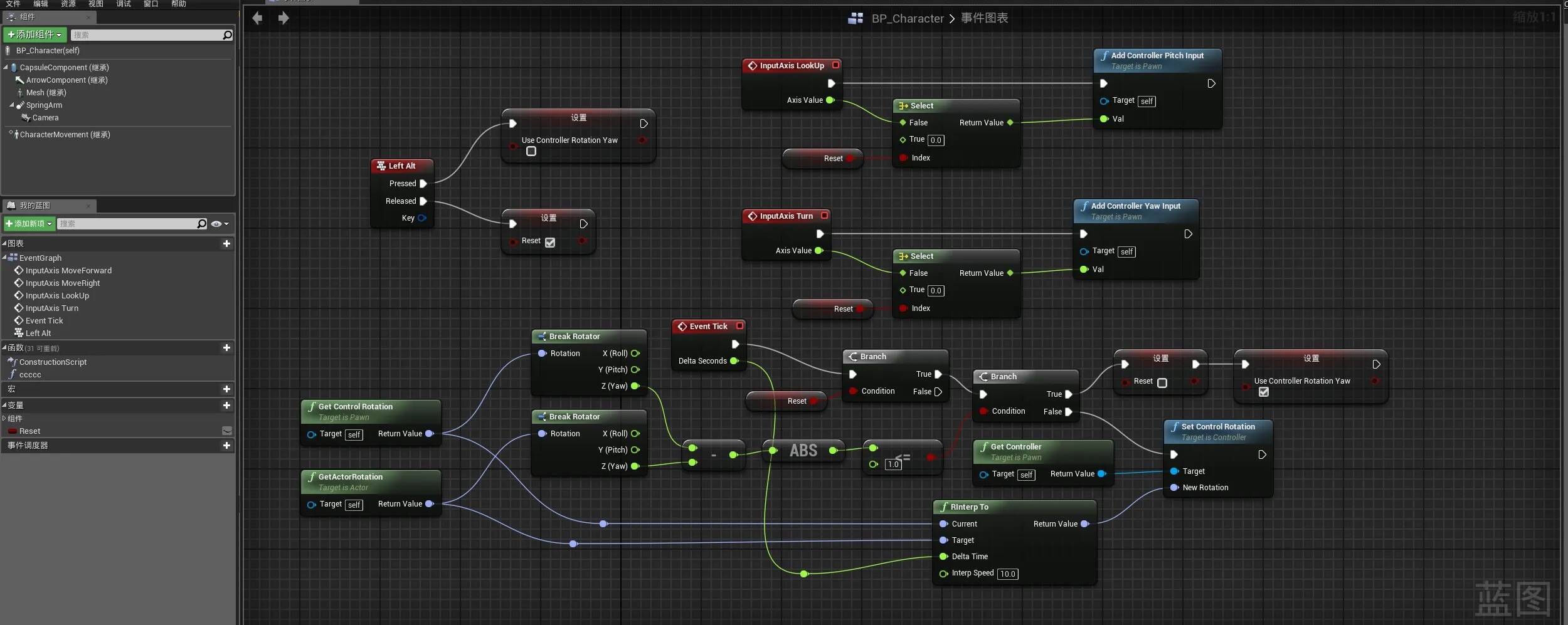
Task: Click plus icon to add new macro
Action: (x=226, y=389)
